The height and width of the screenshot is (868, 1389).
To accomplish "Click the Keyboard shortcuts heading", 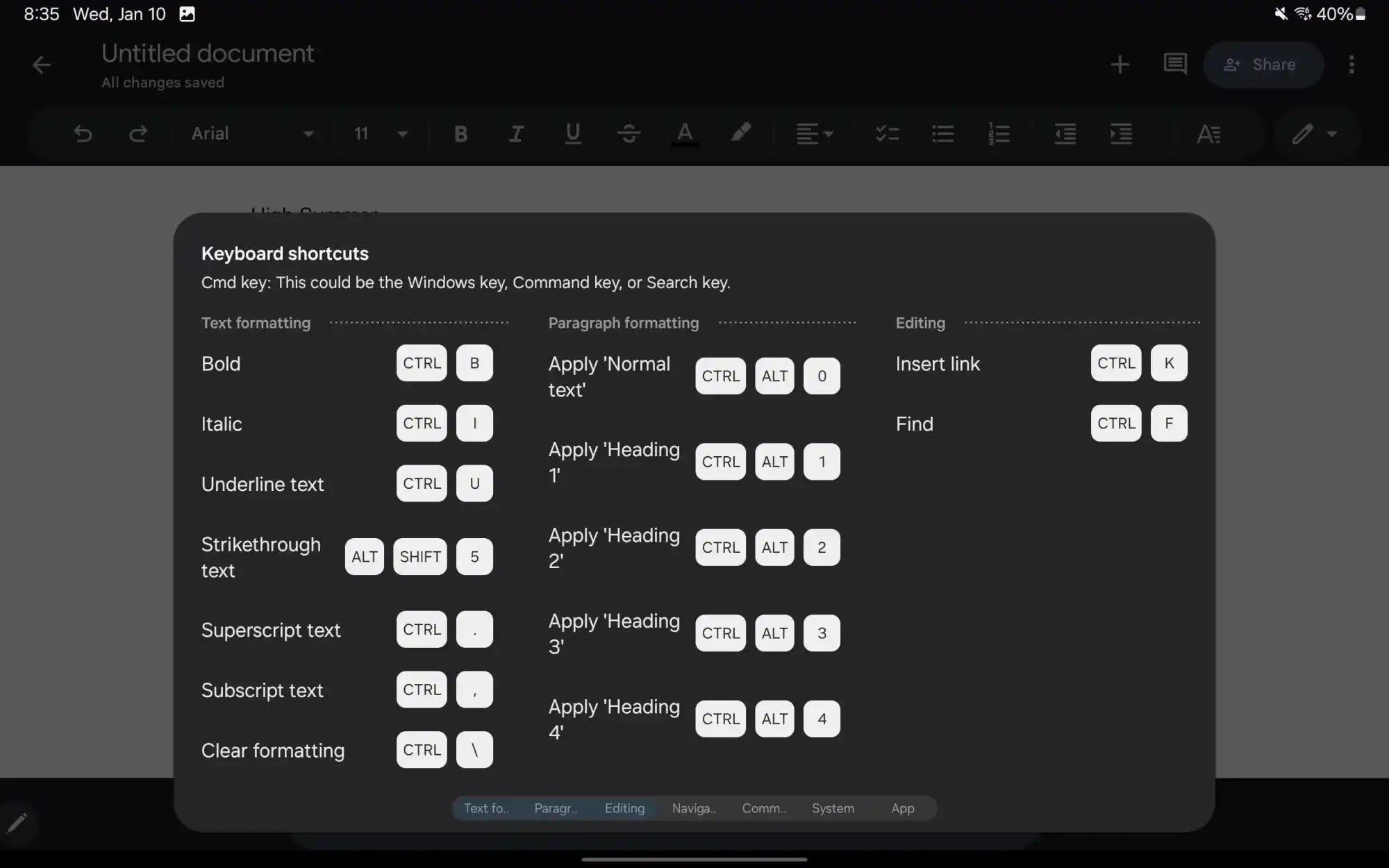I will pos(285,253).
